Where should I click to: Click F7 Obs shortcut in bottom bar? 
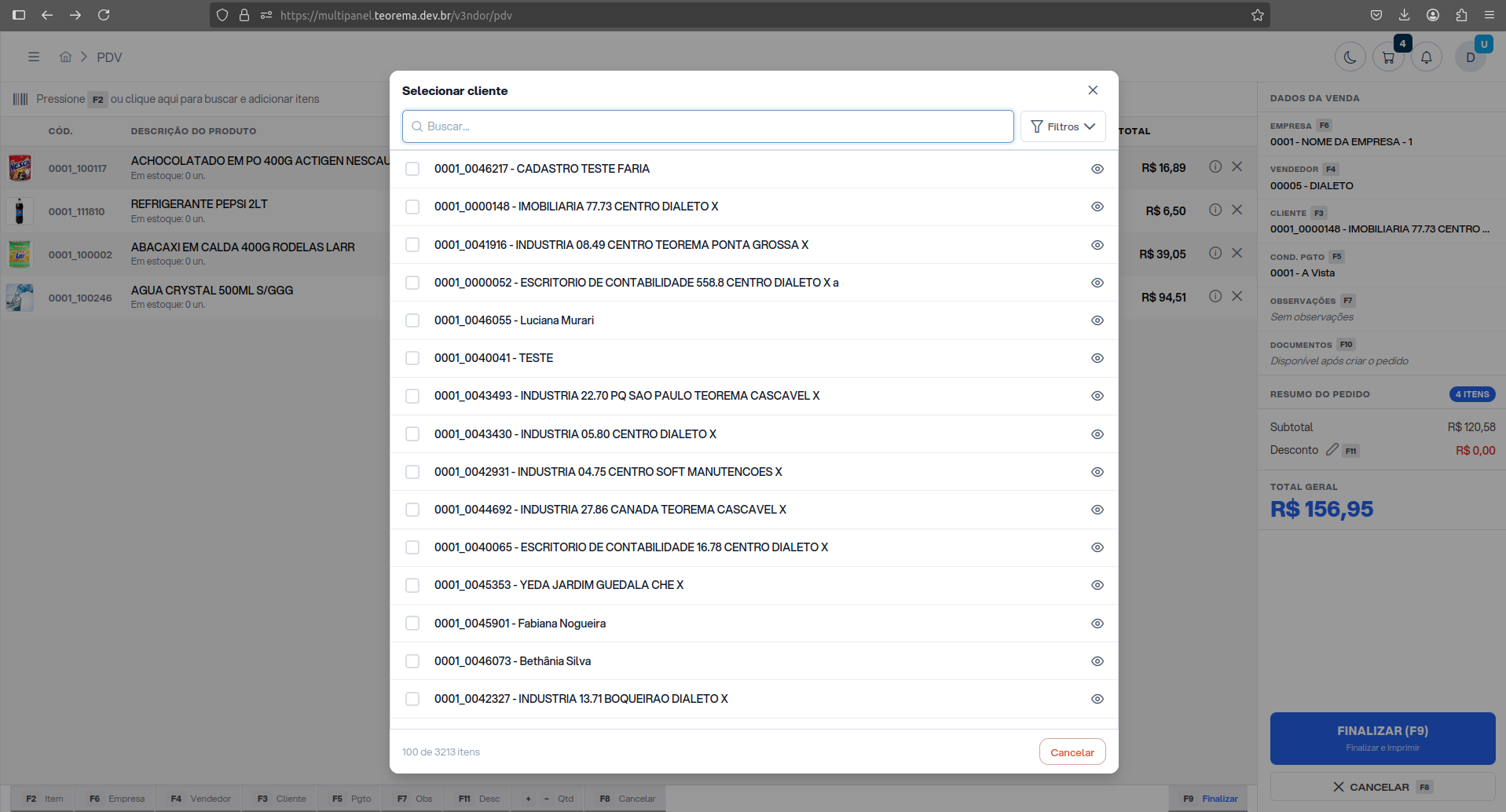pyautogui.click(x=414, y=799)
